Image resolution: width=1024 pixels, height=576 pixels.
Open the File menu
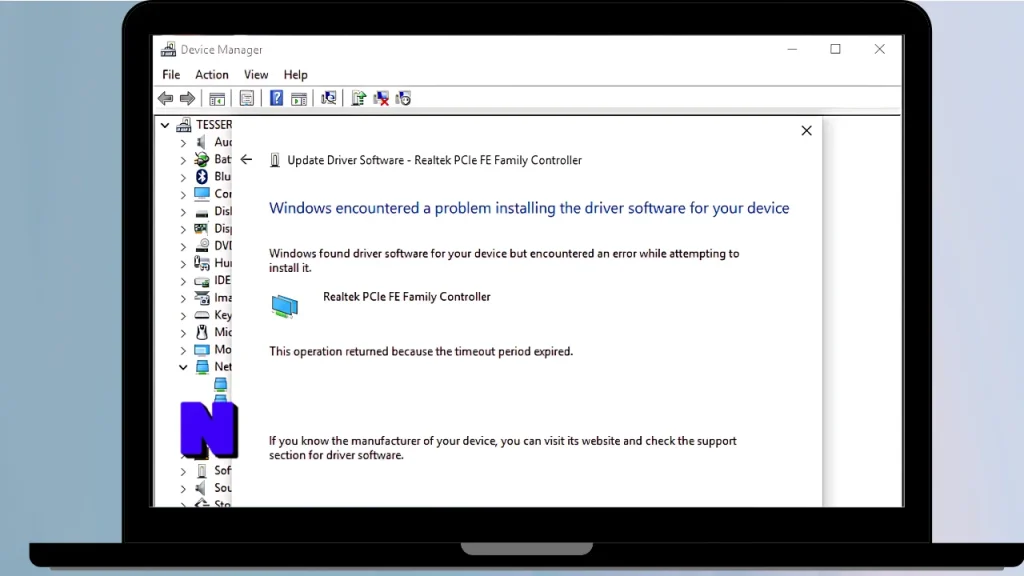pos(171,74)
